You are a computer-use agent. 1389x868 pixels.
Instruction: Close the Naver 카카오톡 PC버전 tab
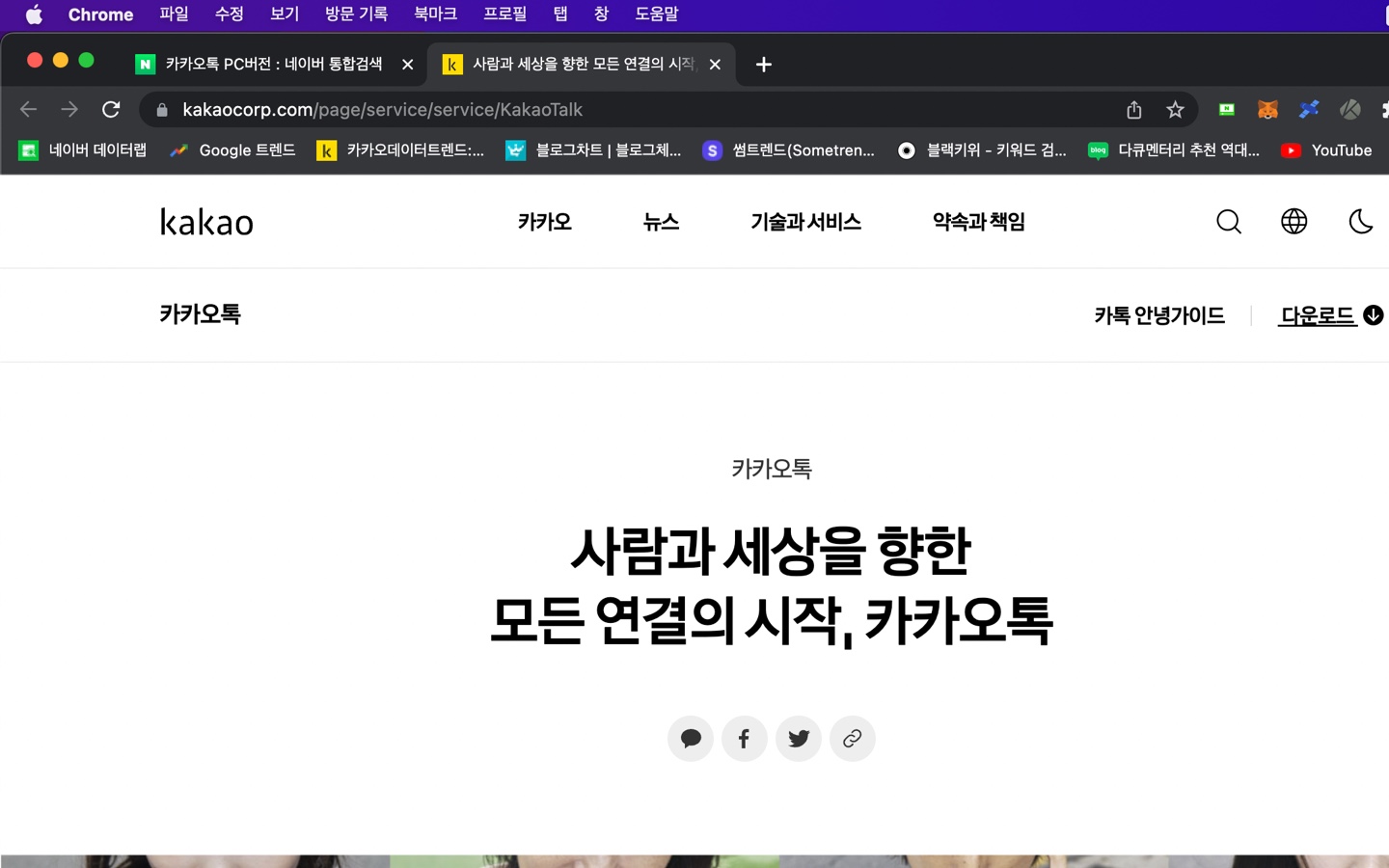pos(408,65)
